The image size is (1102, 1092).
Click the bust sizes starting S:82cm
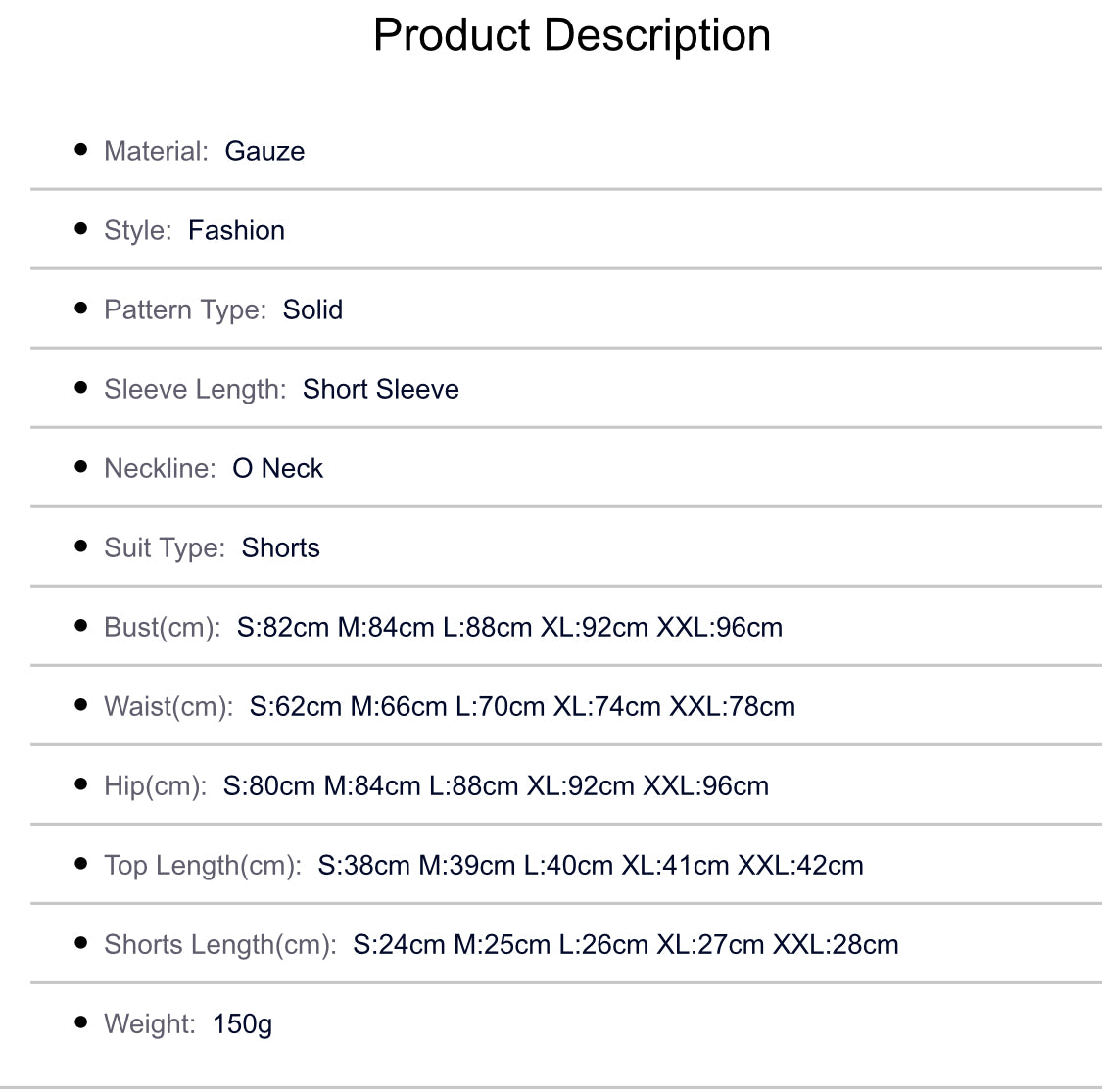509,627
